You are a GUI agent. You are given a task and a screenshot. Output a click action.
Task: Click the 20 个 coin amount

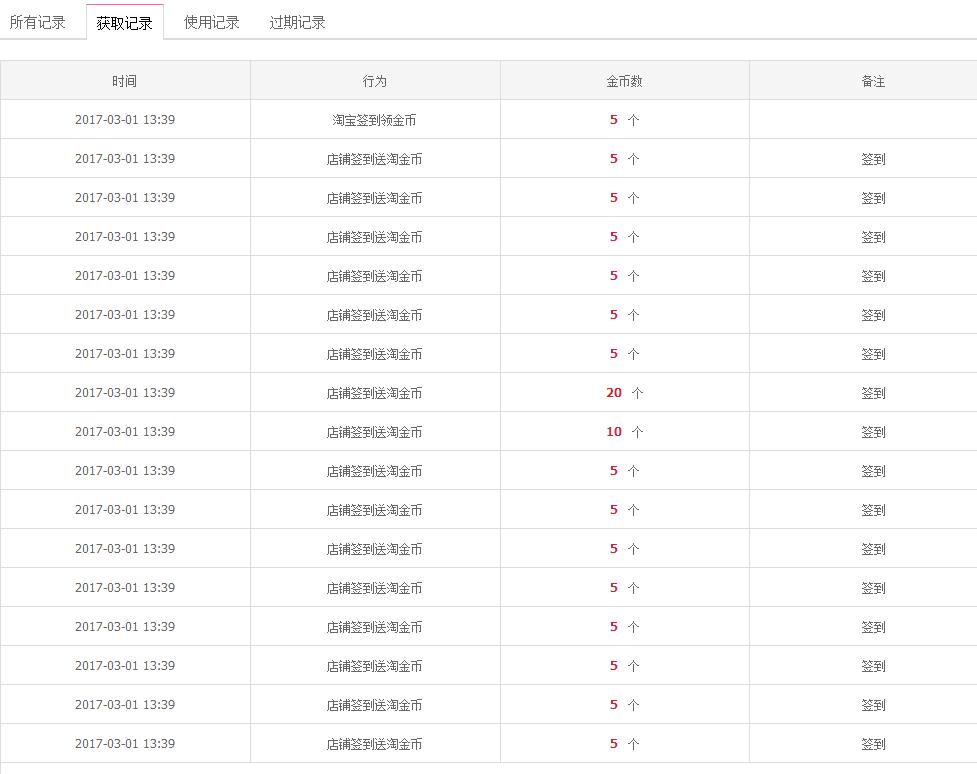pyautogui.click(x=624, y=393)
